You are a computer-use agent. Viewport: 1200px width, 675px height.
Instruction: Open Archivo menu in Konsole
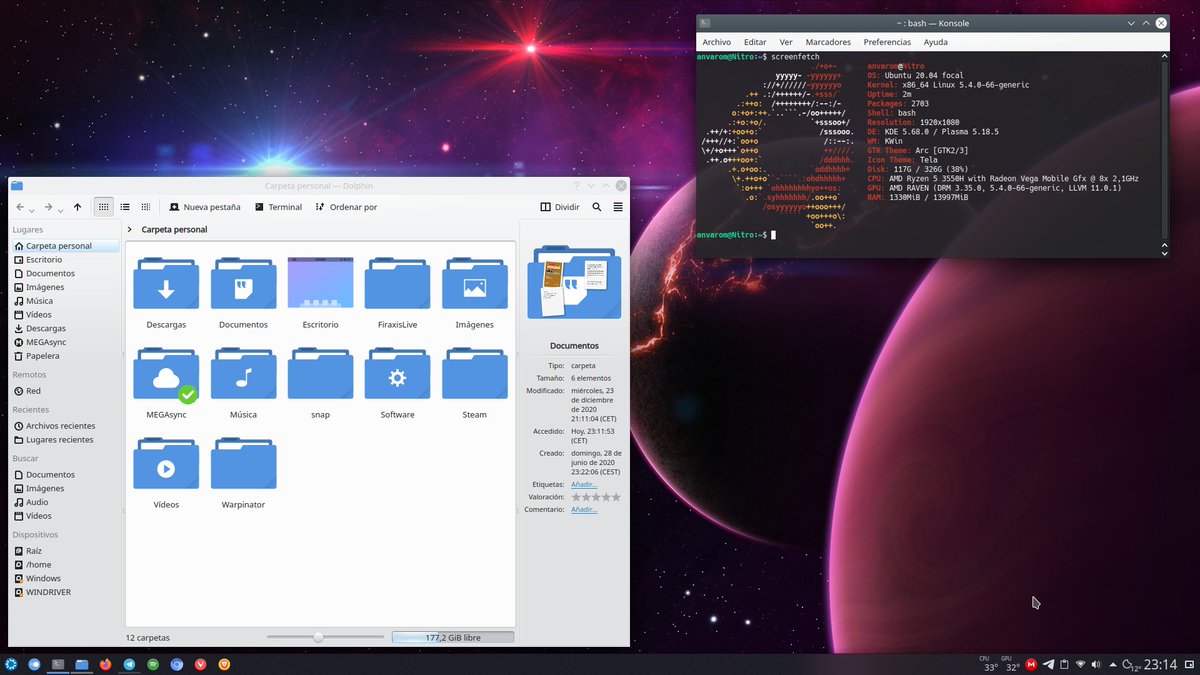tap(716, 42)
